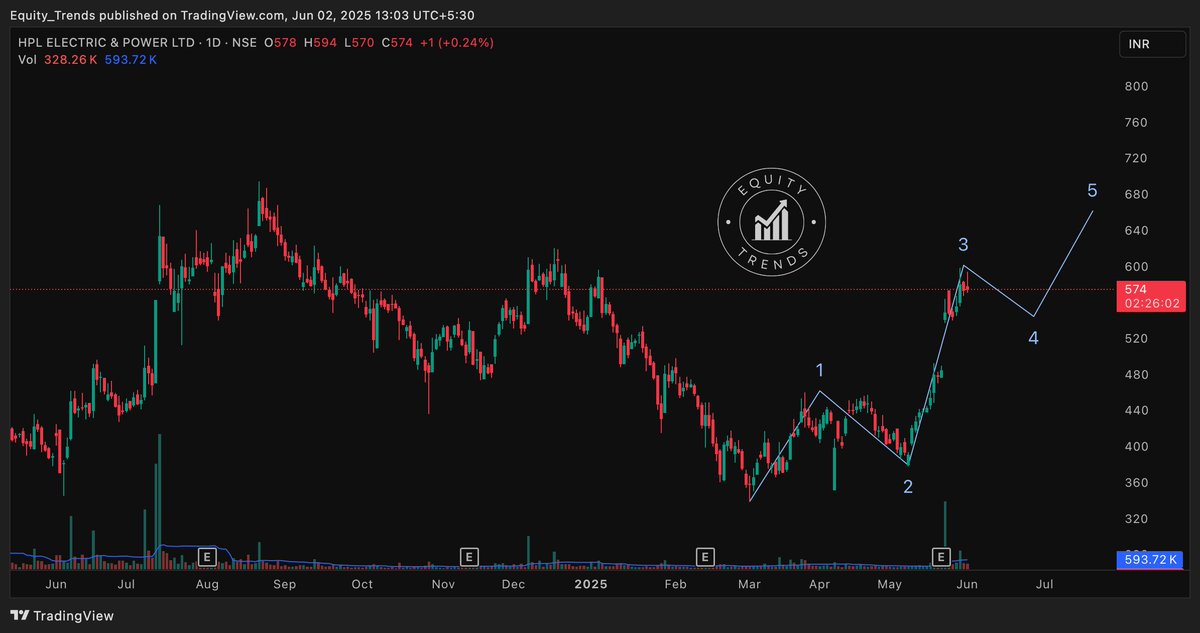Screen dimensions: 1200x633
Task: Click the Sep label on the time axis
Action: click(285, 583)
